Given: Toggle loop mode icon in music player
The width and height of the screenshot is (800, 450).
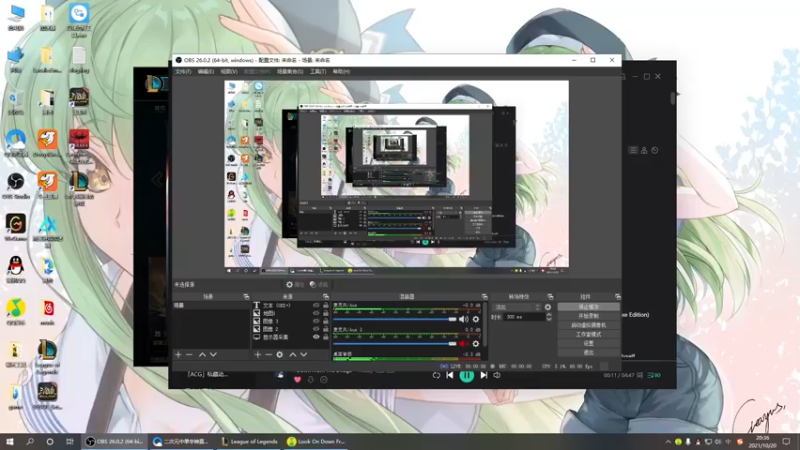Looking at the screenshot, I should tap(436, 376).
